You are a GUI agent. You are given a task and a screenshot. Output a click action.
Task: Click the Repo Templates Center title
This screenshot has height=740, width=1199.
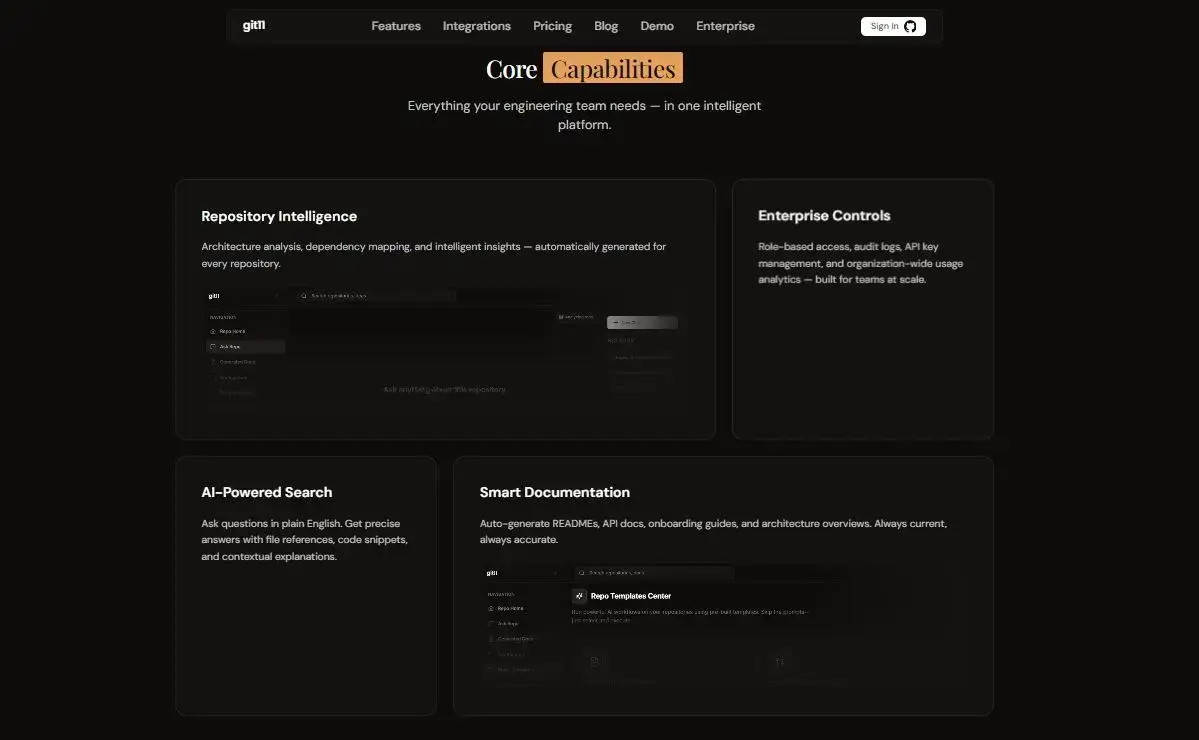tap(631, 596)
